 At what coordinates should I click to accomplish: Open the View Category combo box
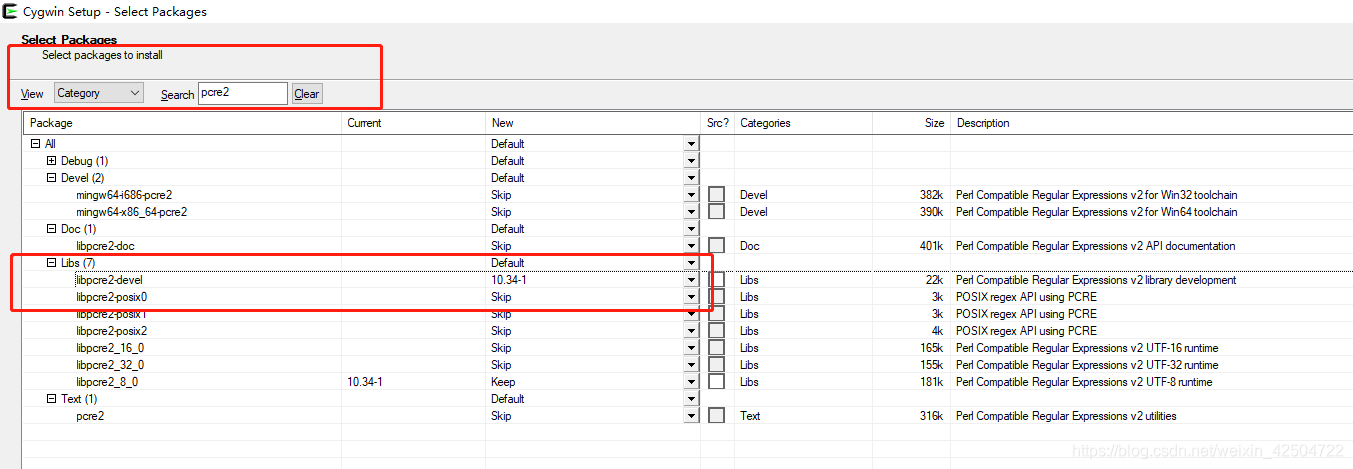(x=99, y=93)
